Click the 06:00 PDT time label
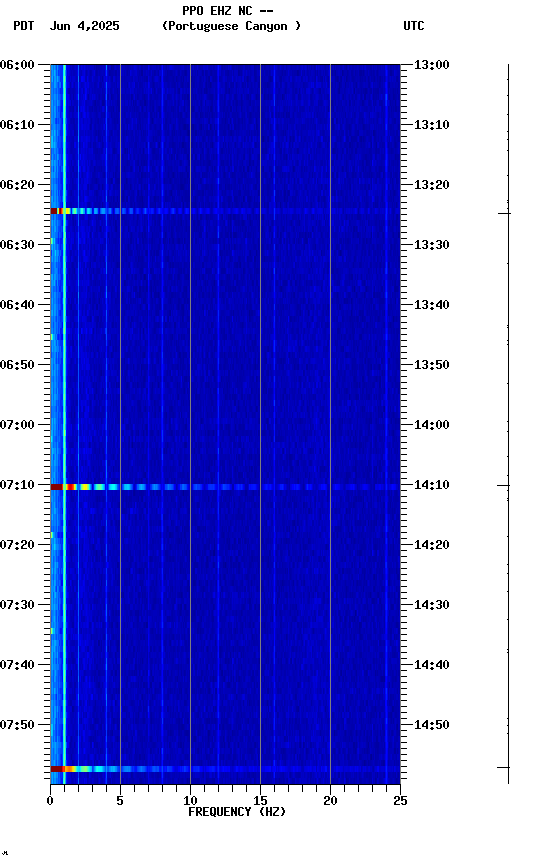 [17, 65]
